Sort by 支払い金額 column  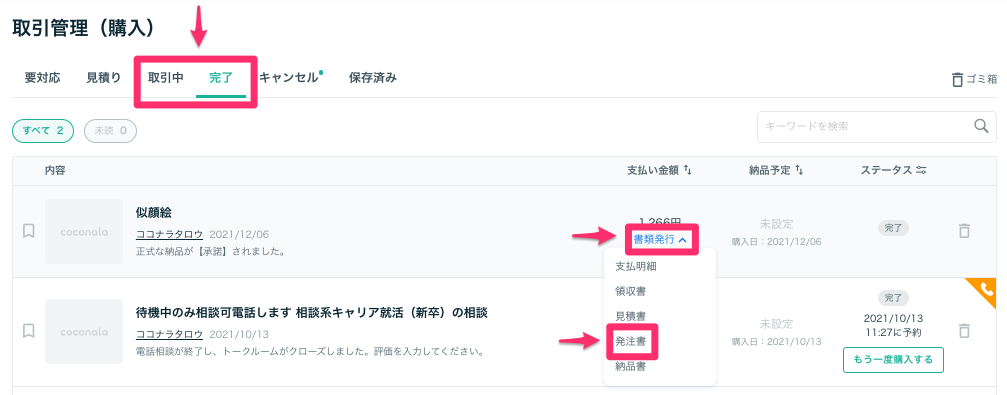(687, 170)
